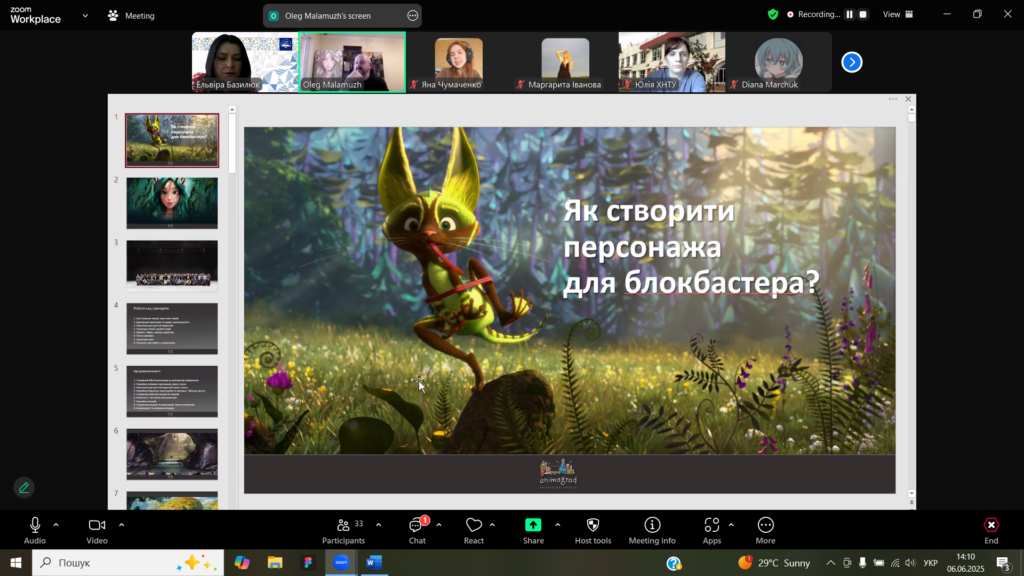Select slide 3 group photo thumbnail

172,265
